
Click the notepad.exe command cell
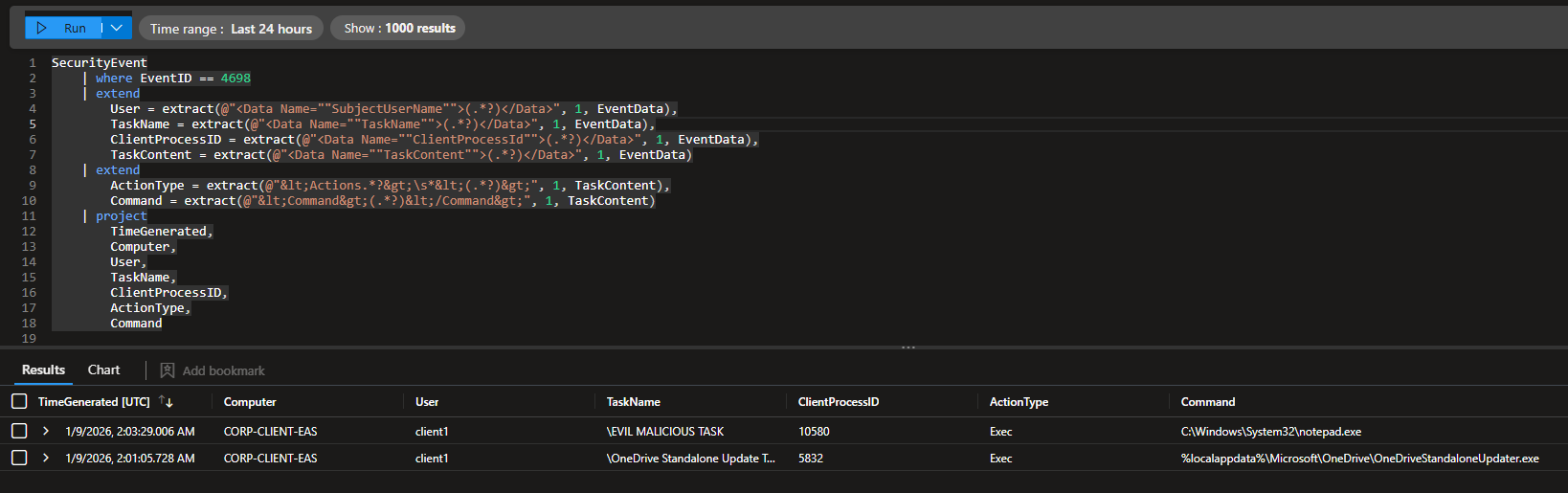[x=1270, y=432]
